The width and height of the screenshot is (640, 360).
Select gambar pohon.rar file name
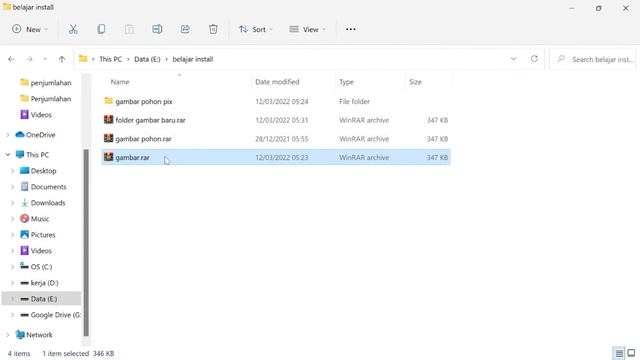click(143, 139)
